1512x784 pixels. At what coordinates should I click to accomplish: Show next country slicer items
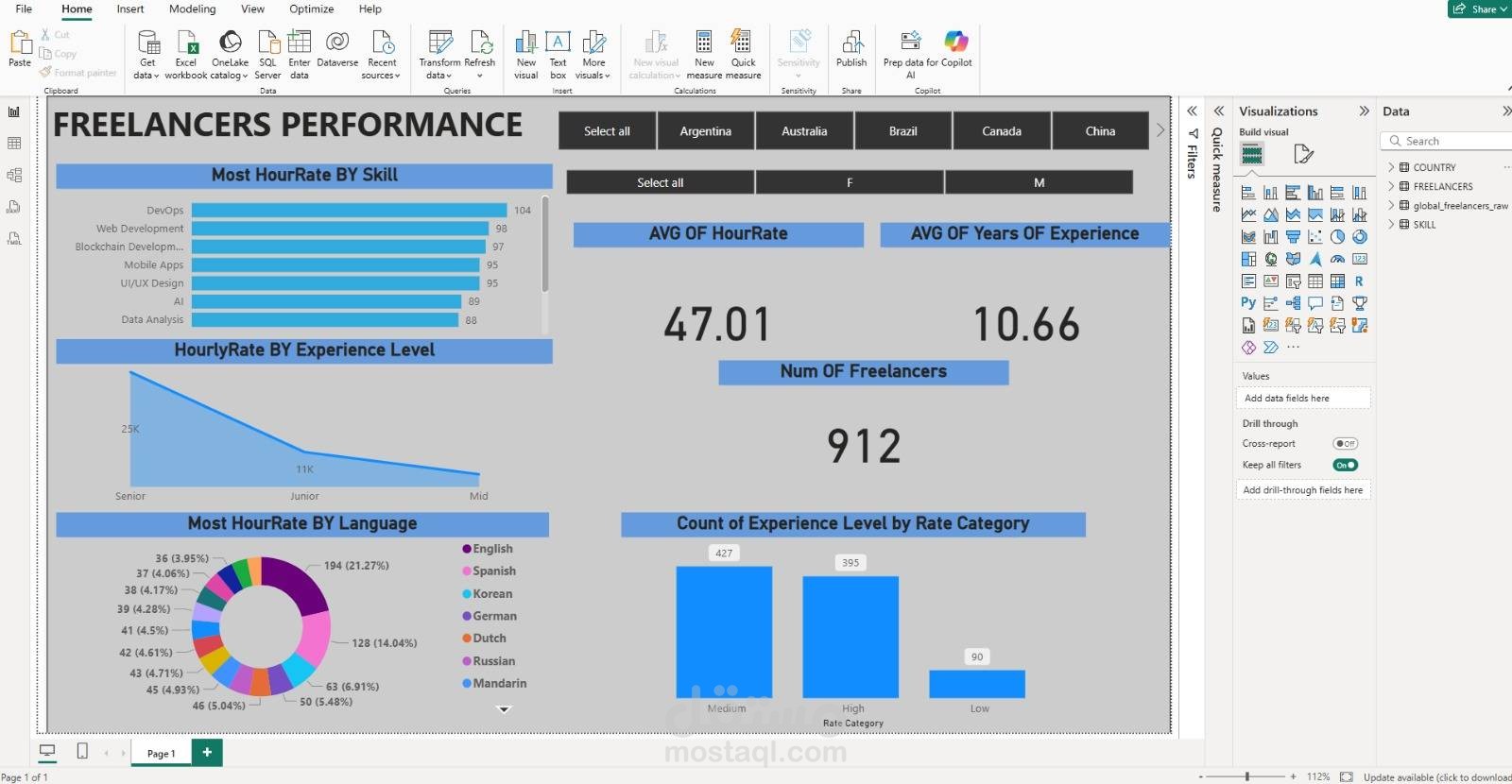[x=1160, y=130]
